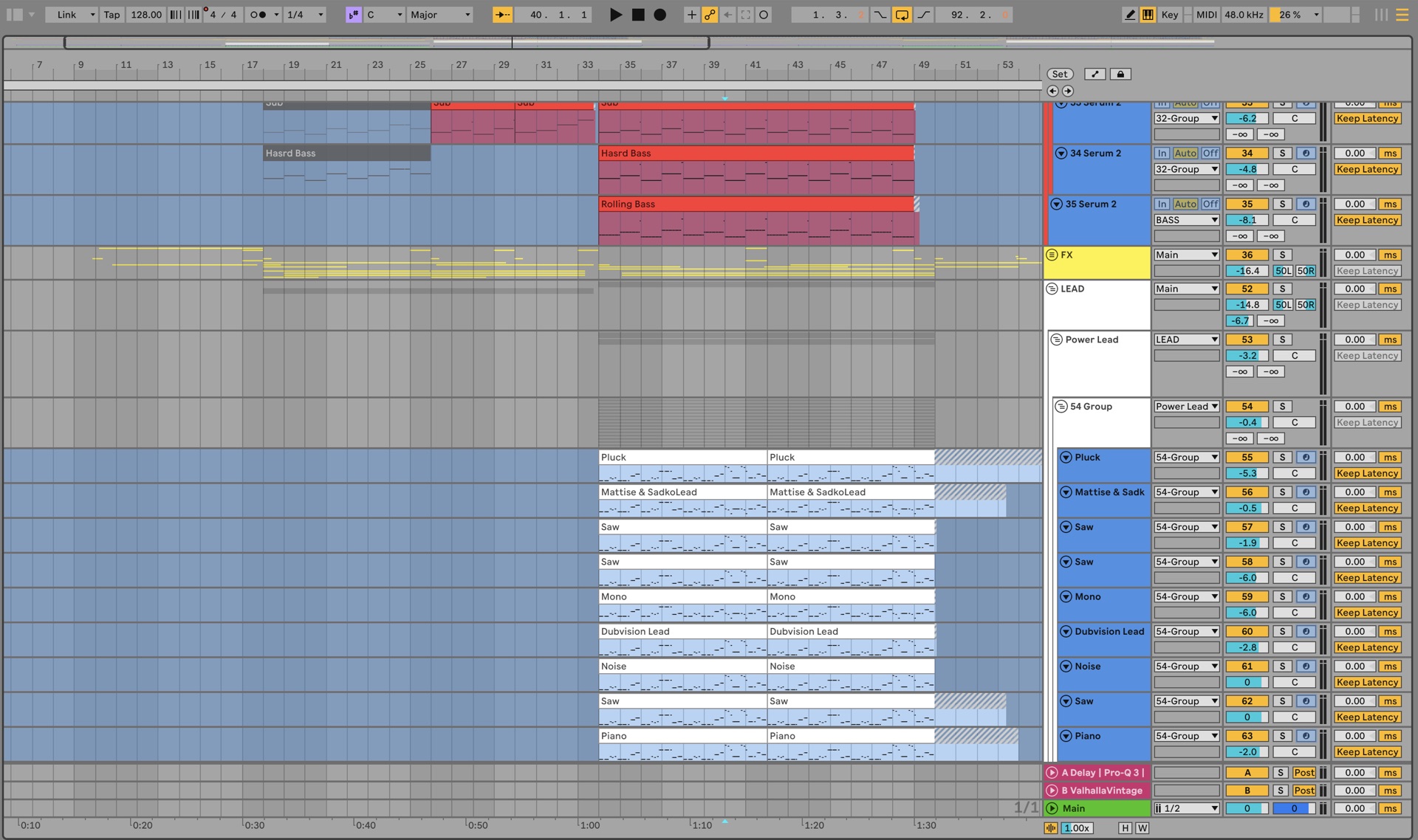Jump to the next locator arrow
Screen dimensions: 1418x840
coord(1068,91)
